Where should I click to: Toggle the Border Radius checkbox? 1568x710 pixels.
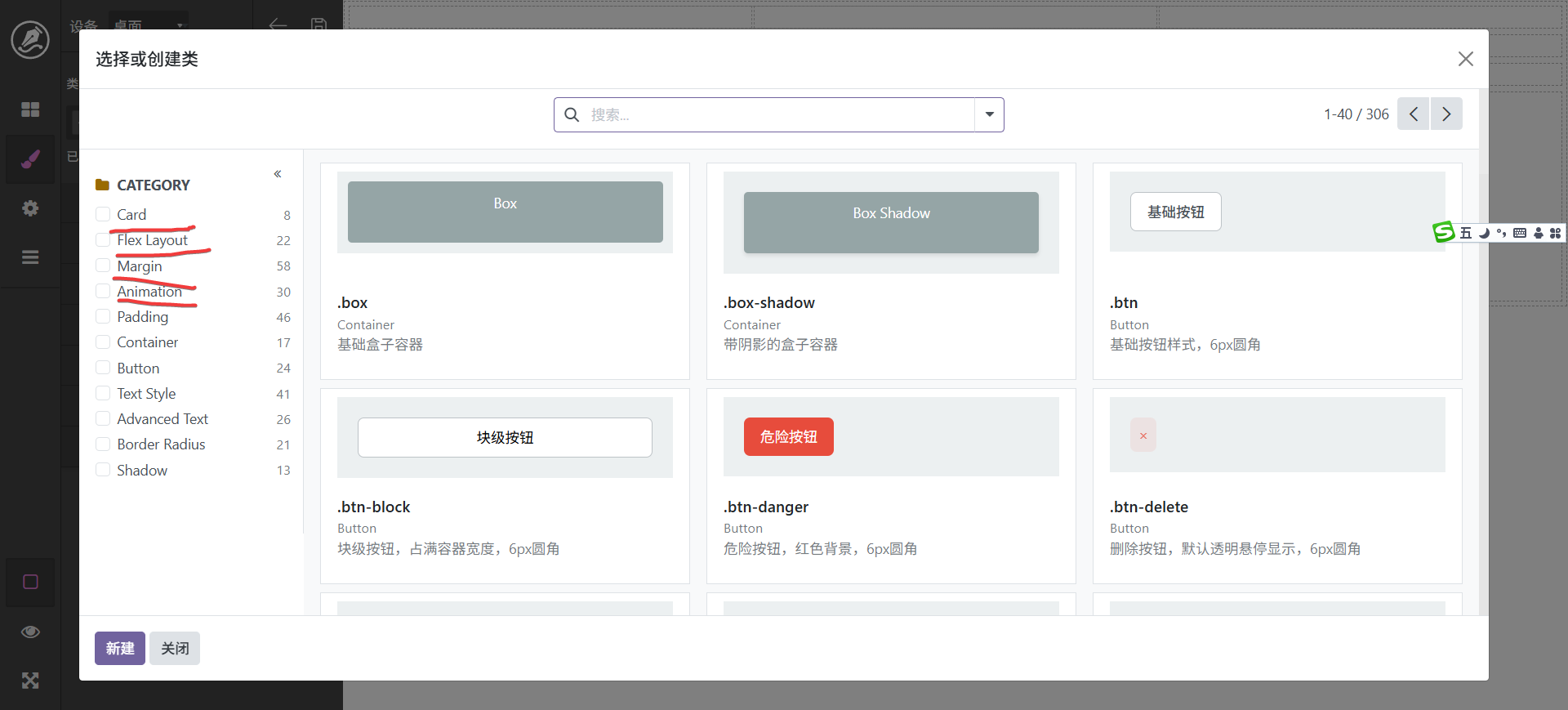[103, 444]
